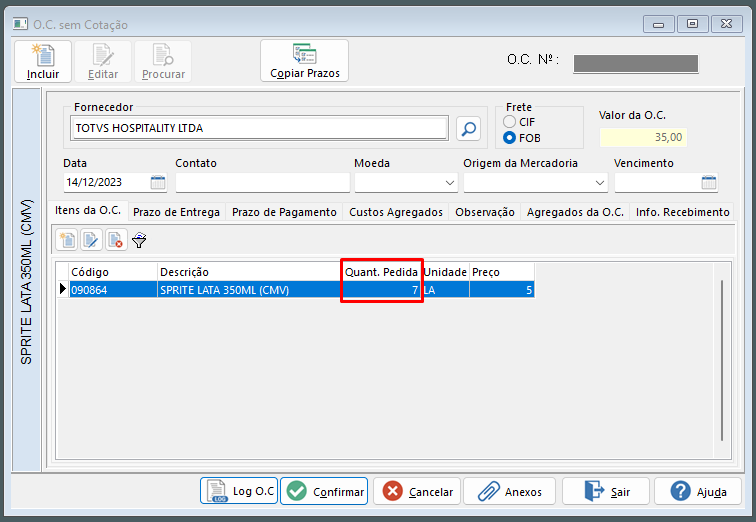The height and width of the screenshot is (522, 756).
Task: Click the Confirmar button
Action: click(x=324, y=491)
